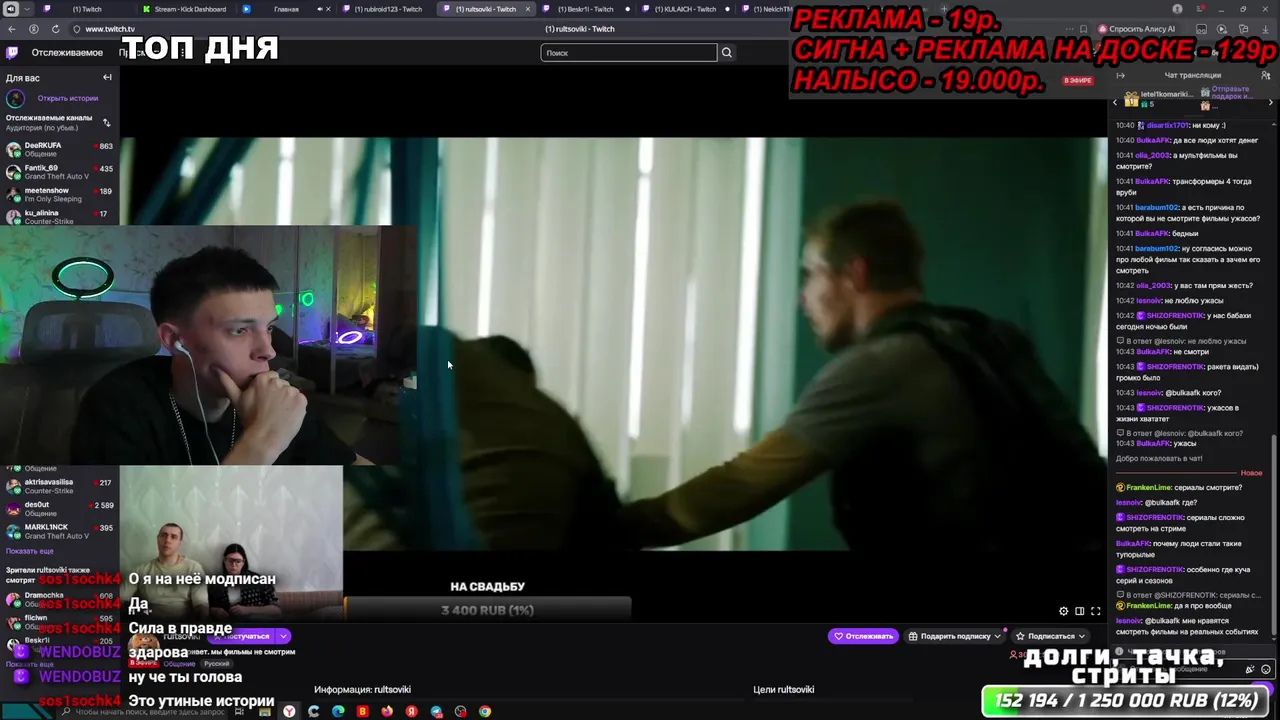The width and height of the screenshot is (1280, 720).
Task: Open Google Chrome from the taskbar
Action: (485, 711)
